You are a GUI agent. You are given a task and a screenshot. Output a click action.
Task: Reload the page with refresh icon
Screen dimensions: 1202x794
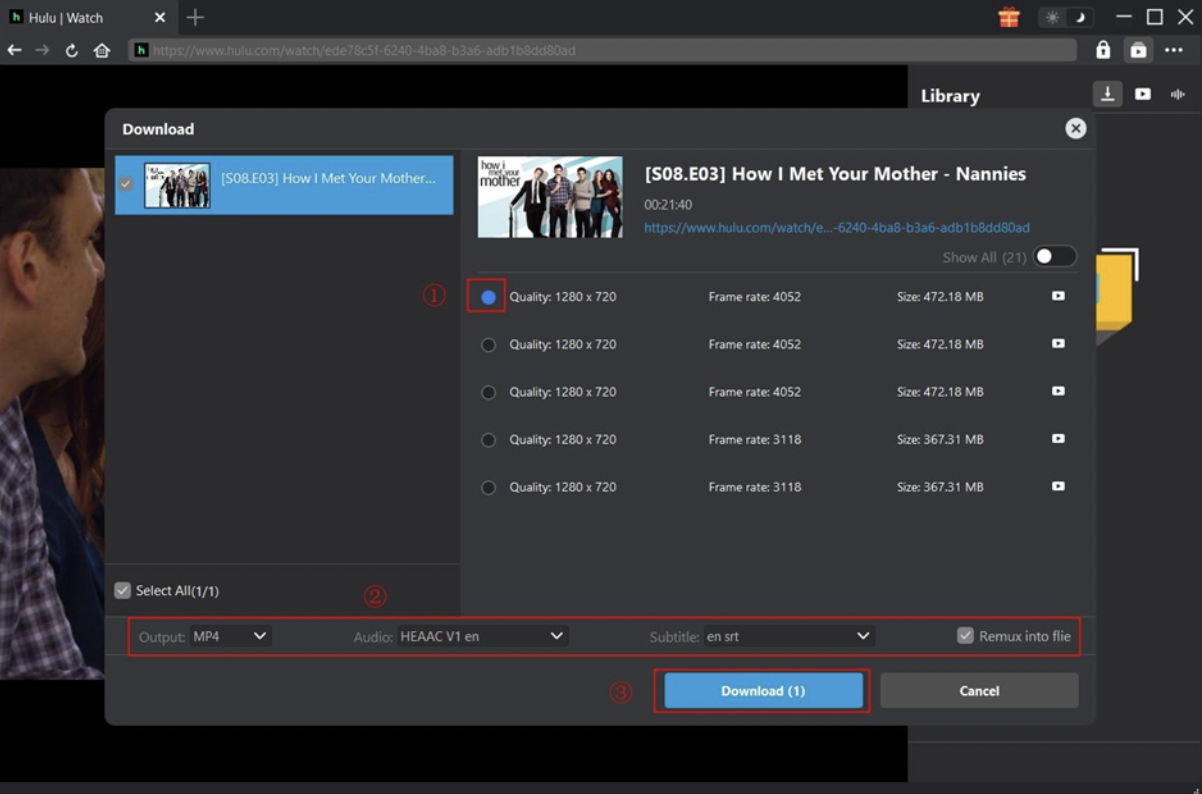(x=72, y=50)
